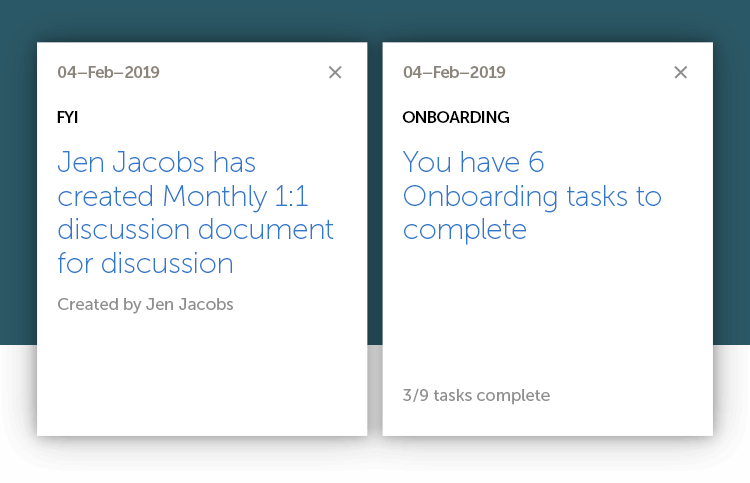
Task: Open the Jen Jacobs discussion document link
Action: [x=195, y=212]
